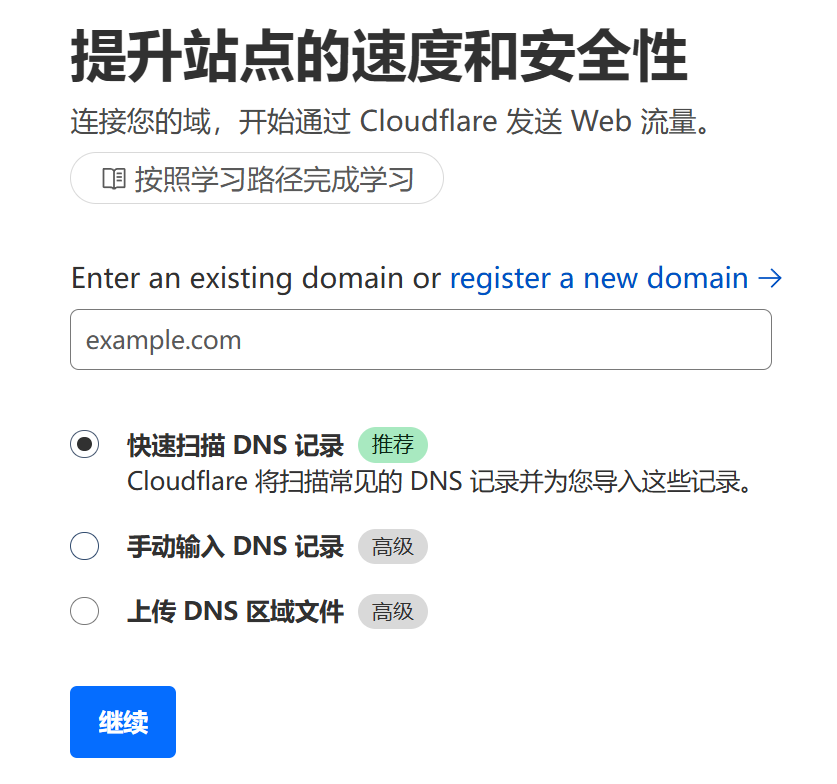This screenshot has height=784, width=837.
Task: Click the 'Enter an existing domain or' text
Action: point(256,278)
